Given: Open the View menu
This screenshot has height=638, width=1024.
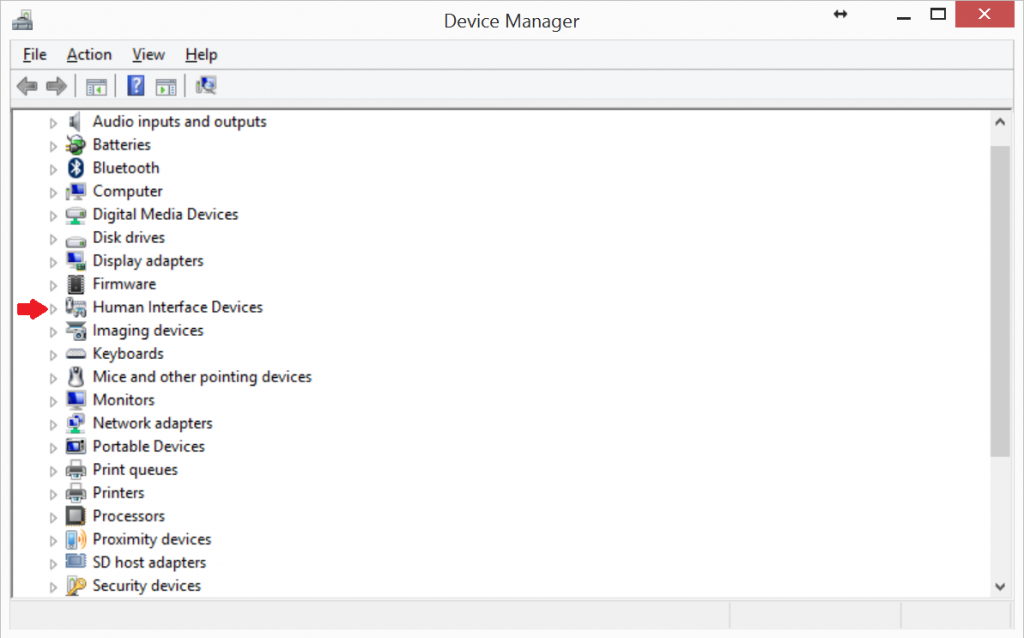Looking at the screenshot, I should [147, 54].
